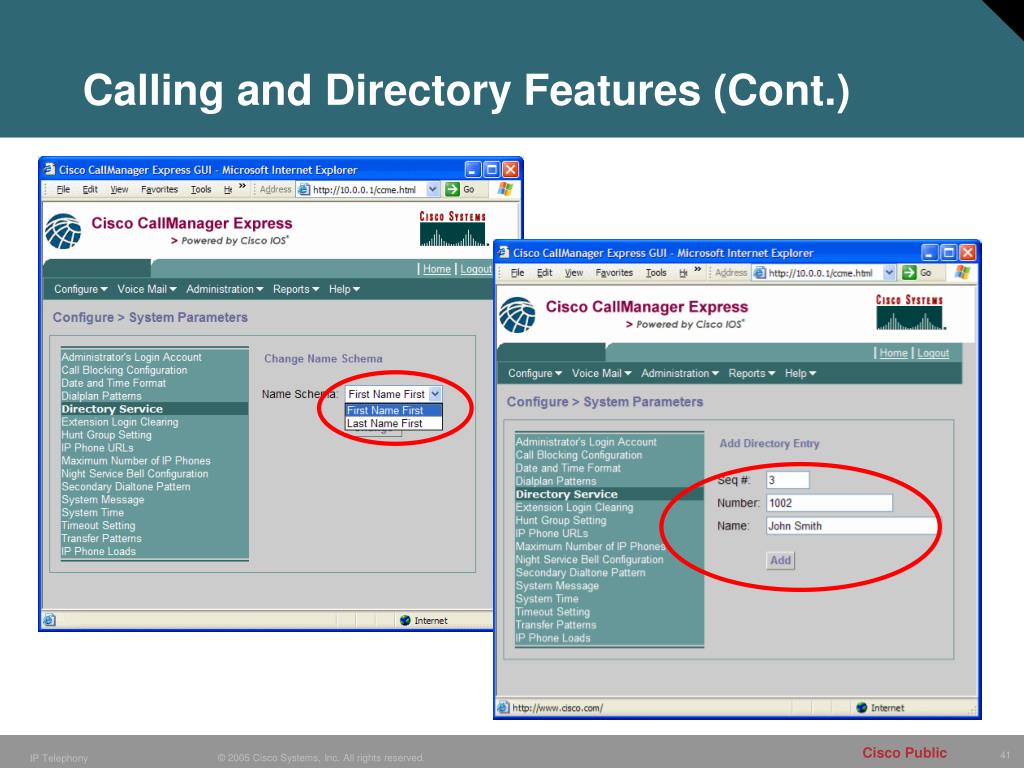Select Administrator's Login Account in Add Directory Entry window

[586, 442]
